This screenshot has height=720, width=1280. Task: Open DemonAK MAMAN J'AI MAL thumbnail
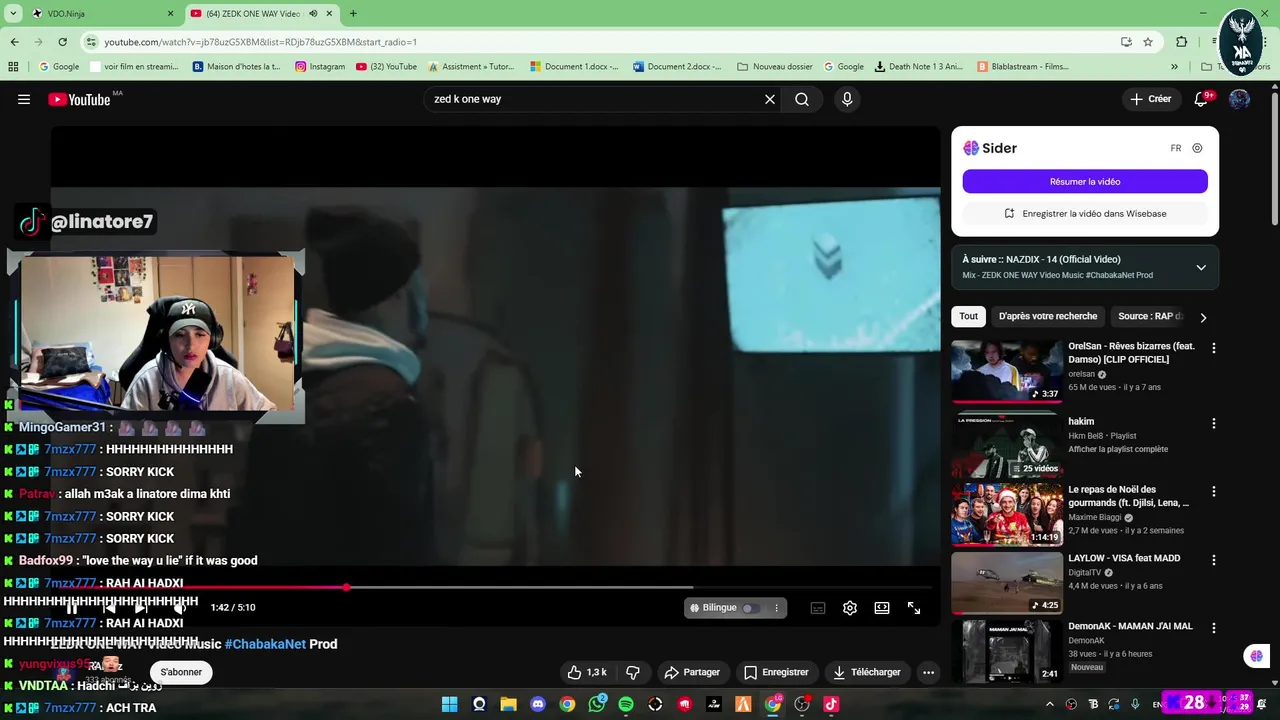point(1007,651)
